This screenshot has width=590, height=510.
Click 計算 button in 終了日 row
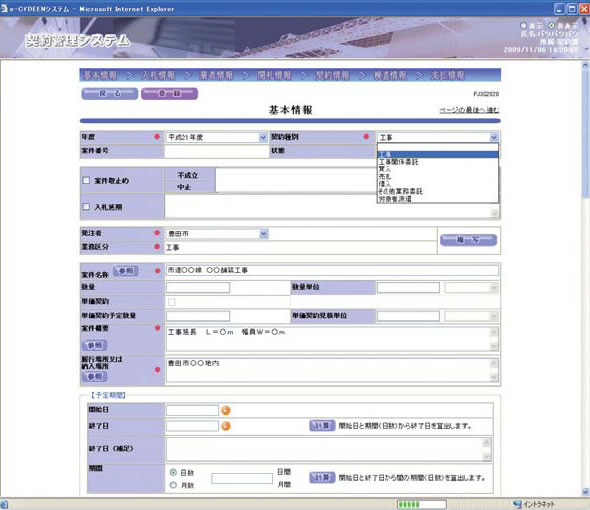pos(322,426)
